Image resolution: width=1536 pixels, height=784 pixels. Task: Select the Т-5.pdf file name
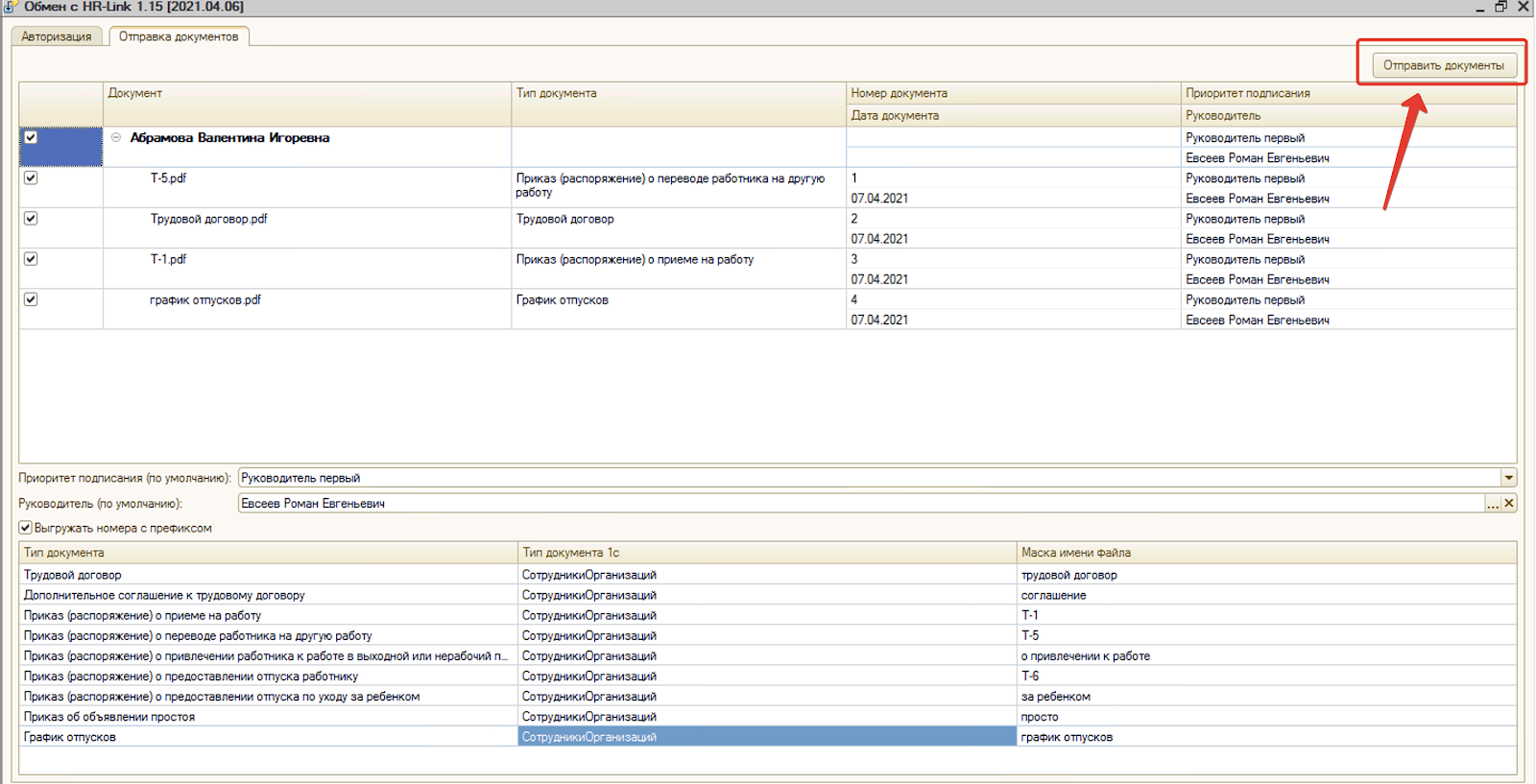pos(168,178)
